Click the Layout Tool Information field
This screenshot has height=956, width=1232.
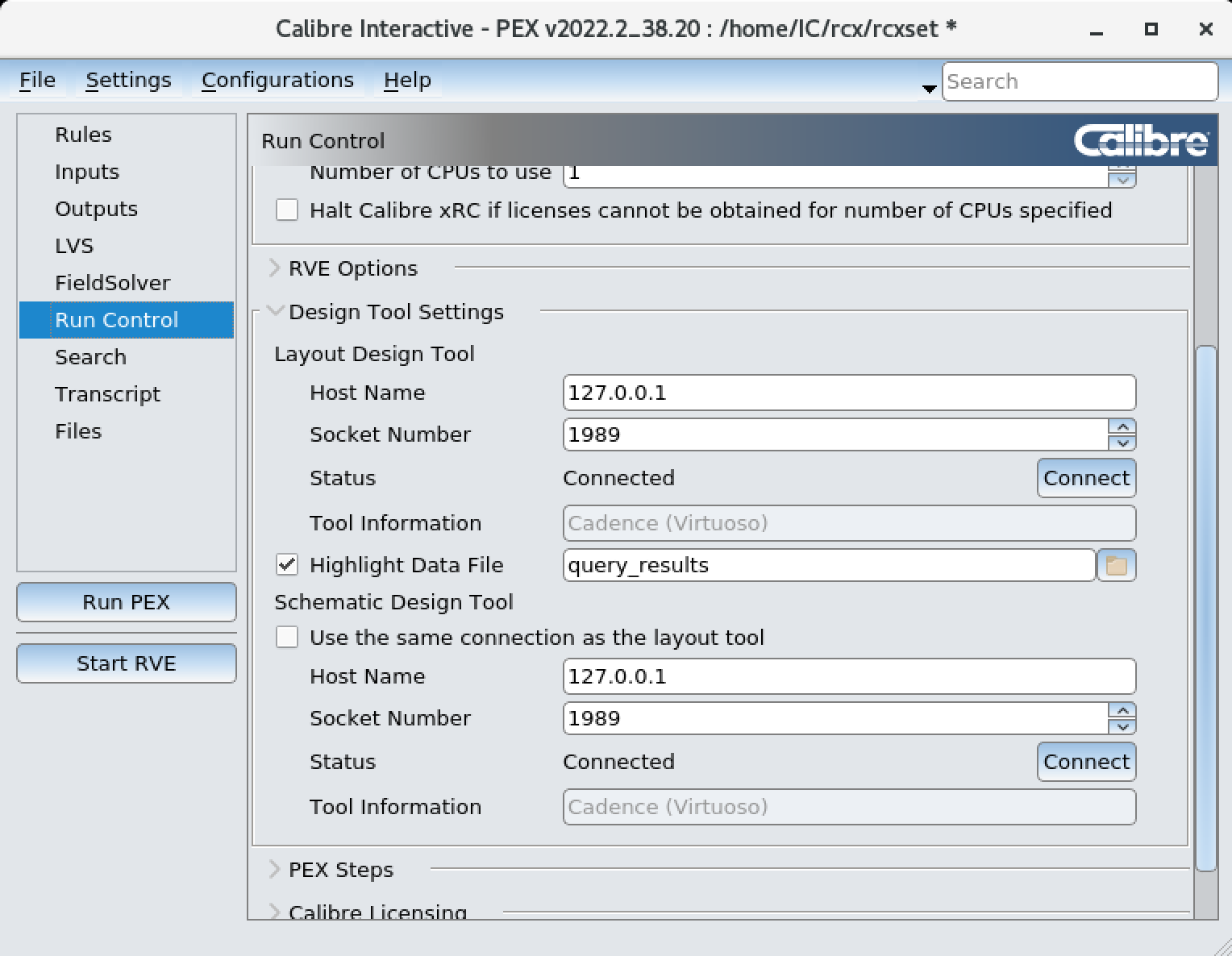point(849,523)
